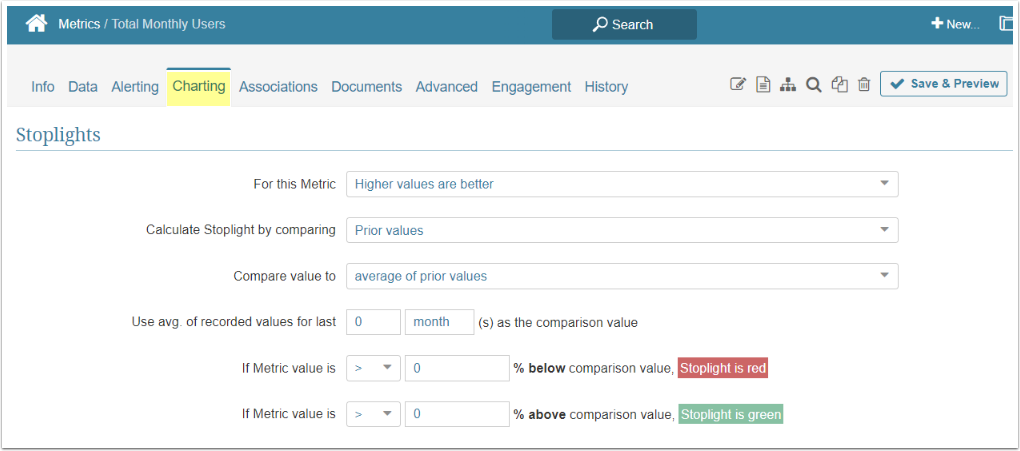
Task: Click the duplicate copy icon
Action: [x=840, y=85]
